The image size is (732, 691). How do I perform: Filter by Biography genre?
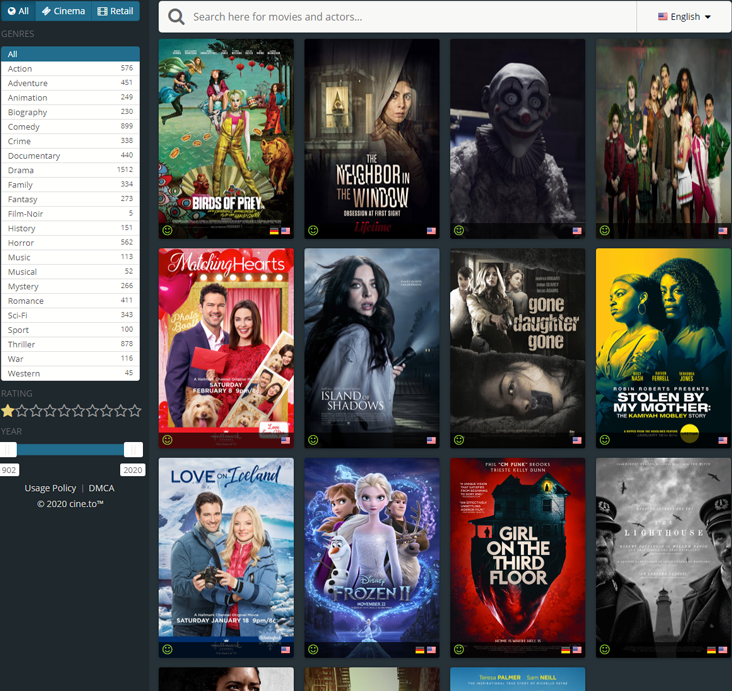pyautogui.click(x=70, y=112)
